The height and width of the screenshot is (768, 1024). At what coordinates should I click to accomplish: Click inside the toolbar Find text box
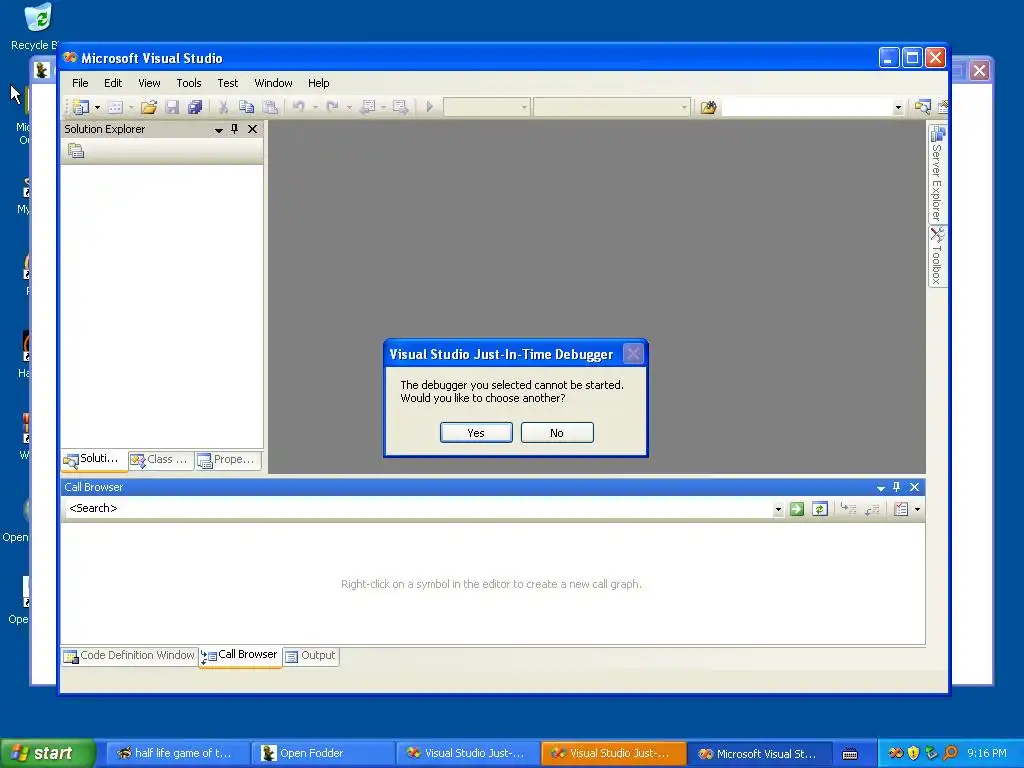pos(807,107)
